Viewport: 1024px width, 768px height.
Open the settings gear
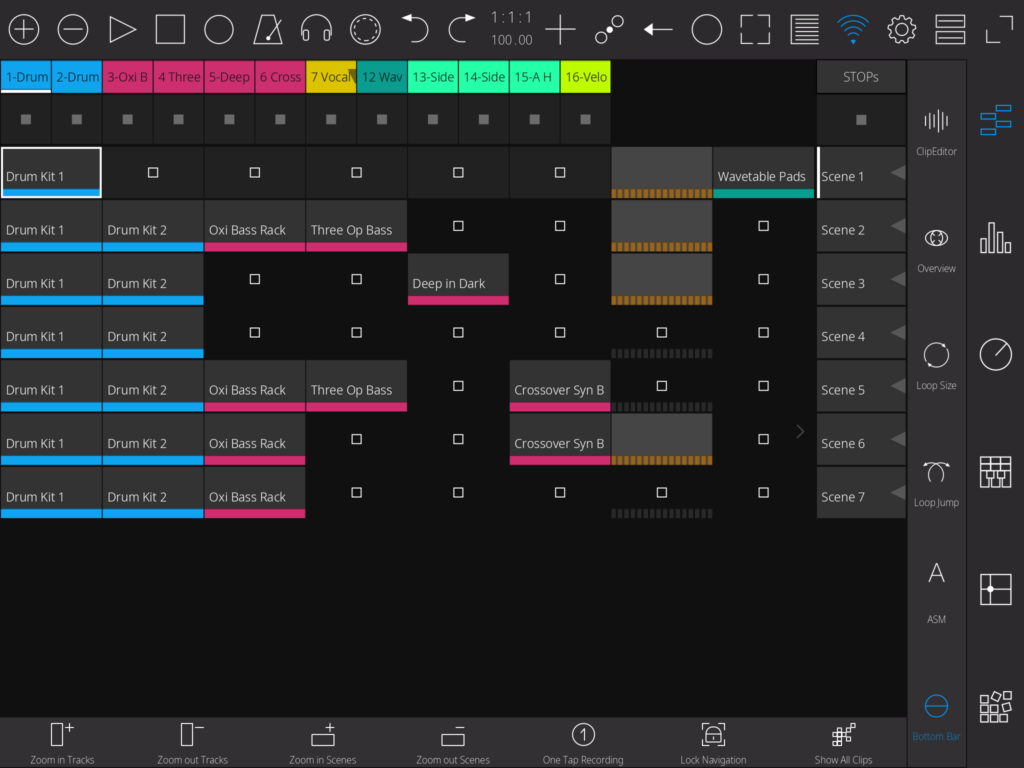(x=902, y=30)
